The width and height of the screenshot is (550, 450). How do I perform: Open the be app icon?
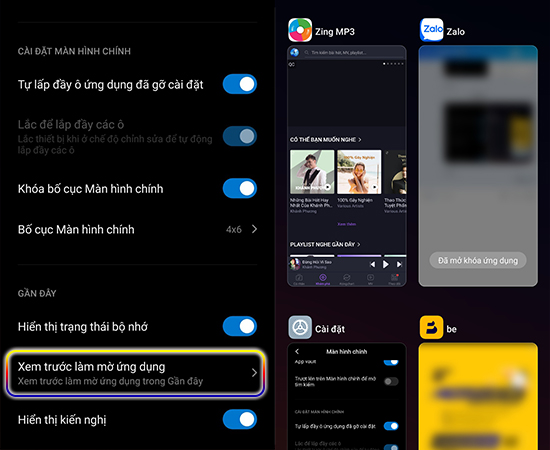coord(431,327)
